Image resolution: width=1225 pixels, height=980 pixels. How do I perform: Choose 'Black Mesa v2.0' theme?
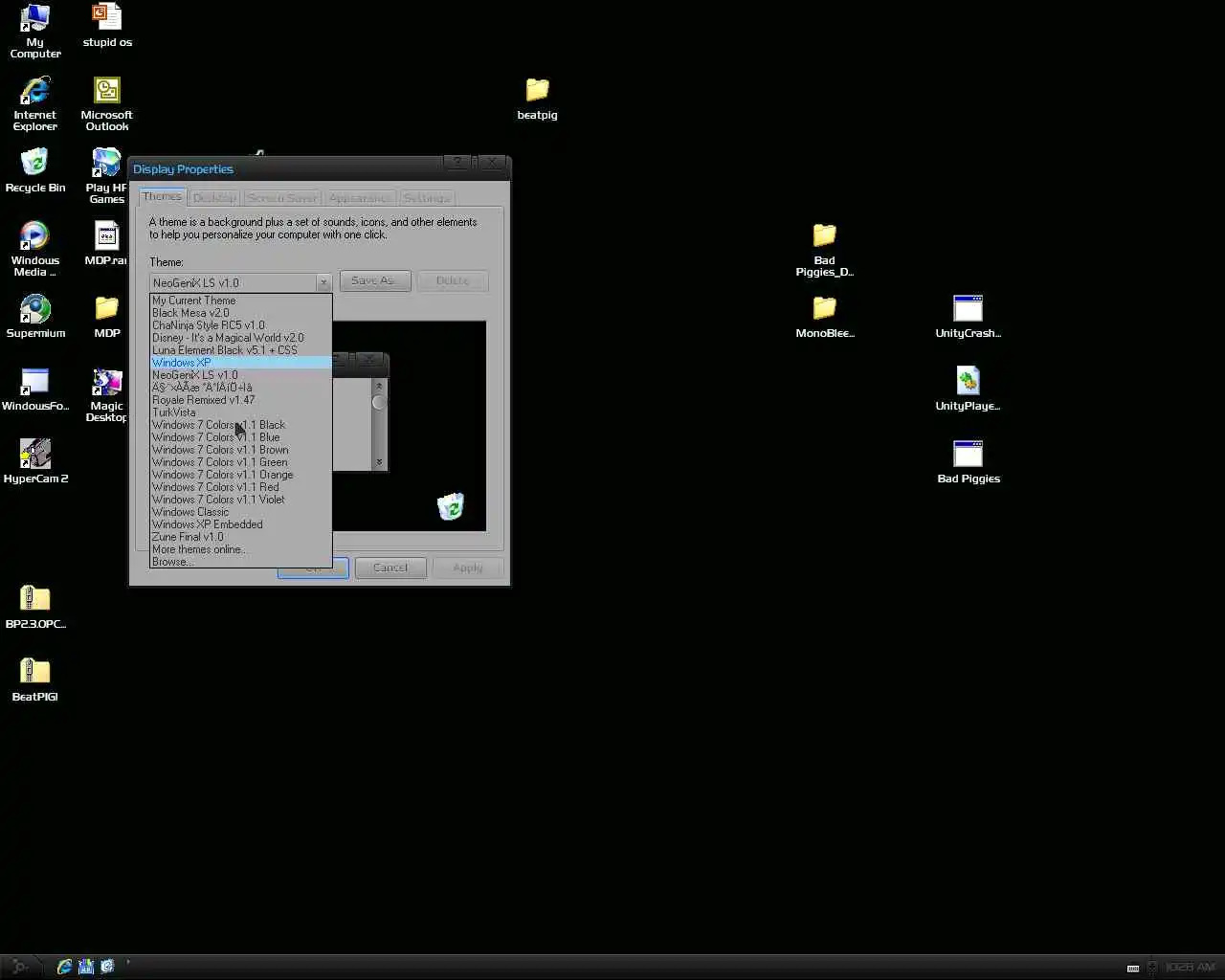[241, 313]
